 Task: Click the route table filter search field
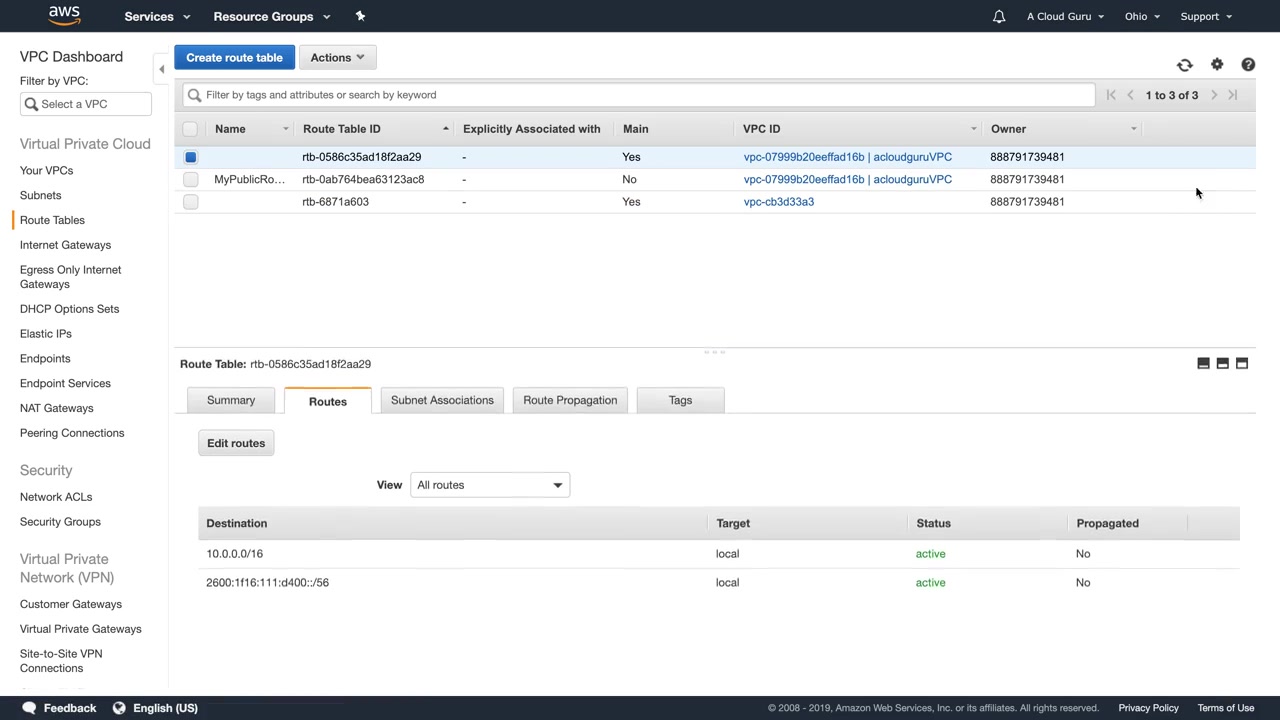[x=640, y=95]
